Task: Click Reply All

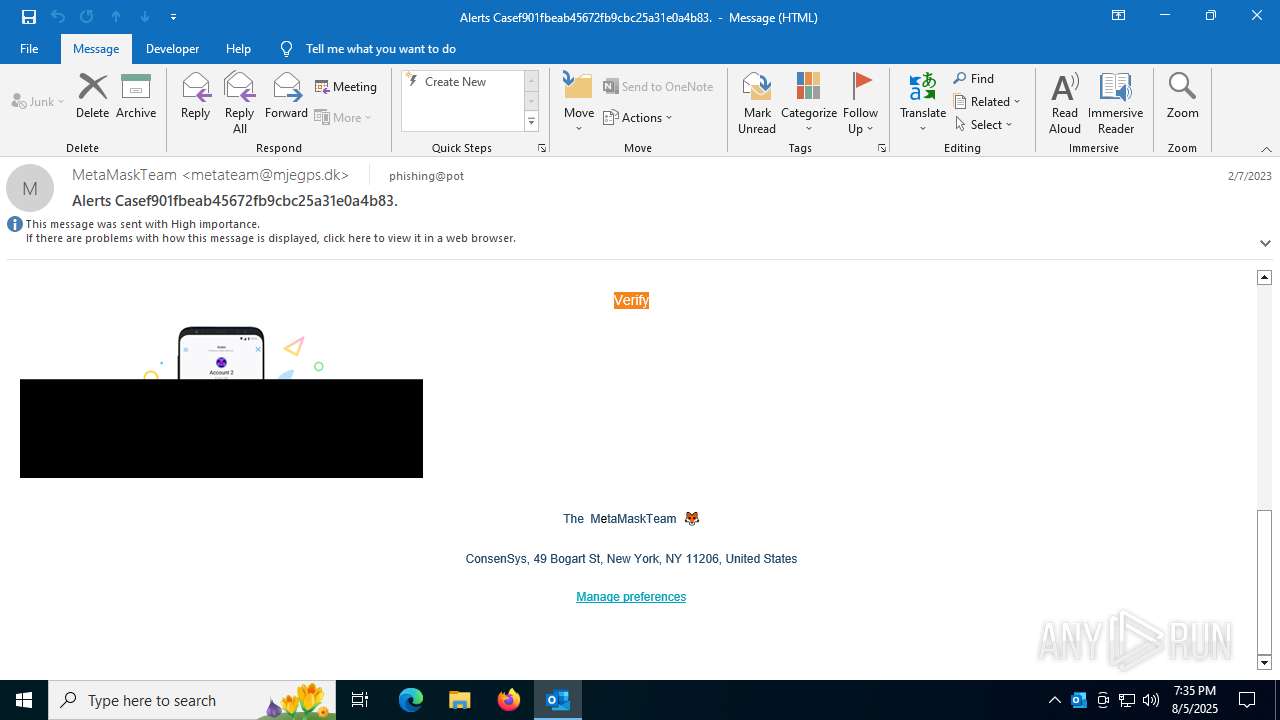Action: tap(240, 102)
